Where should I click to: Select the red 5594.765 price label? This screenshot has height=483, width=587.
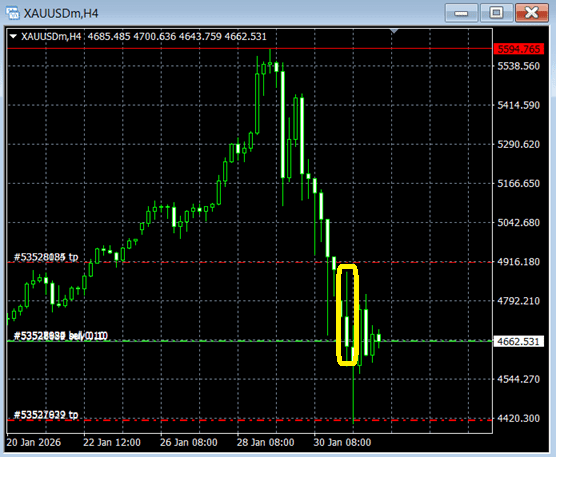pyautogui.click(x=518, y=49)
